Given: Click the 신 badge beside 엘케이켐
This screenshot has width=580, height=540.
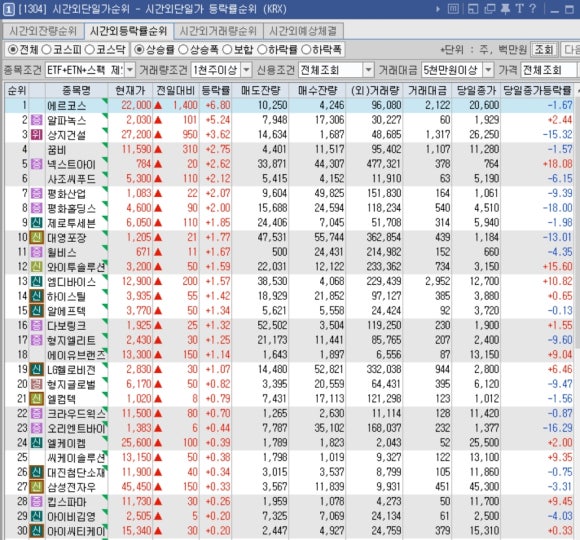Looking at the screenshot, I should pos(36,443).
